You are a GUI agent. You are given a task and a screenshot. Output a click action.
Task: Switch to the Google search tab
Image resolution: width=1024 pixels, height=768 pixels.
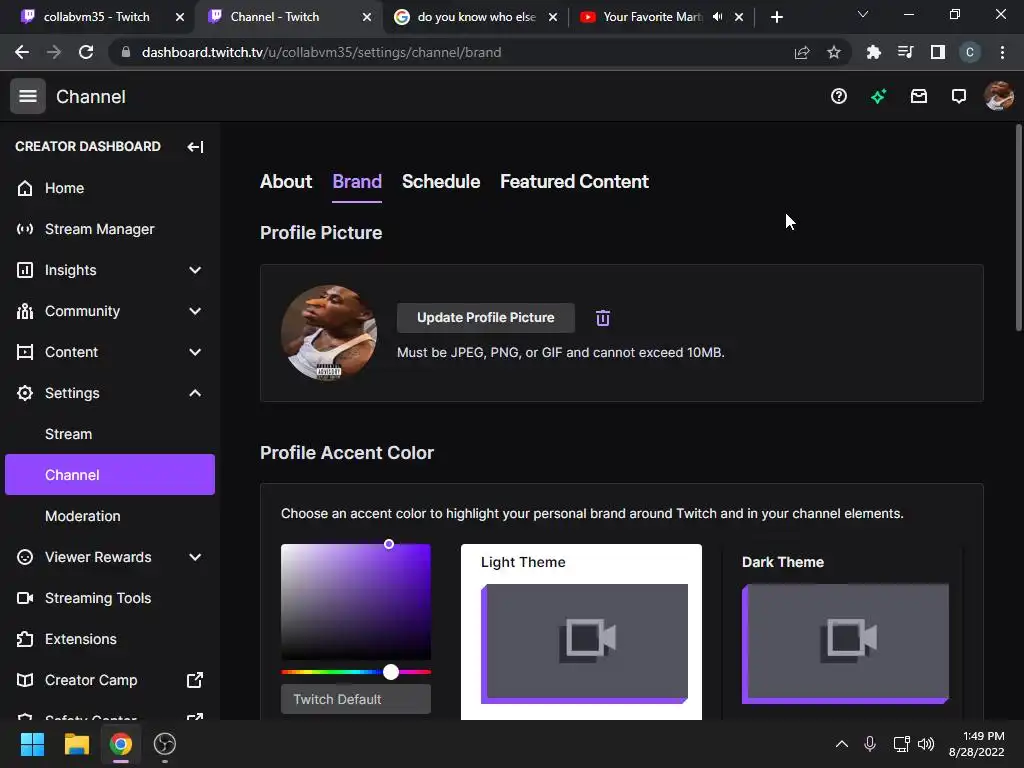click(x=475, y=17)
